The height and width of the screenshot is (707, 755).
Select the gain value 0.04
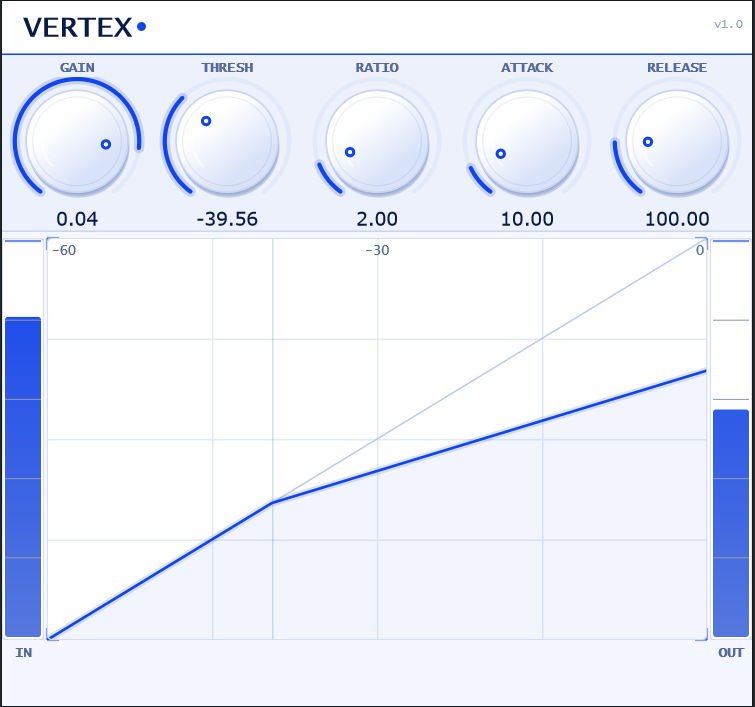point(77,219)
